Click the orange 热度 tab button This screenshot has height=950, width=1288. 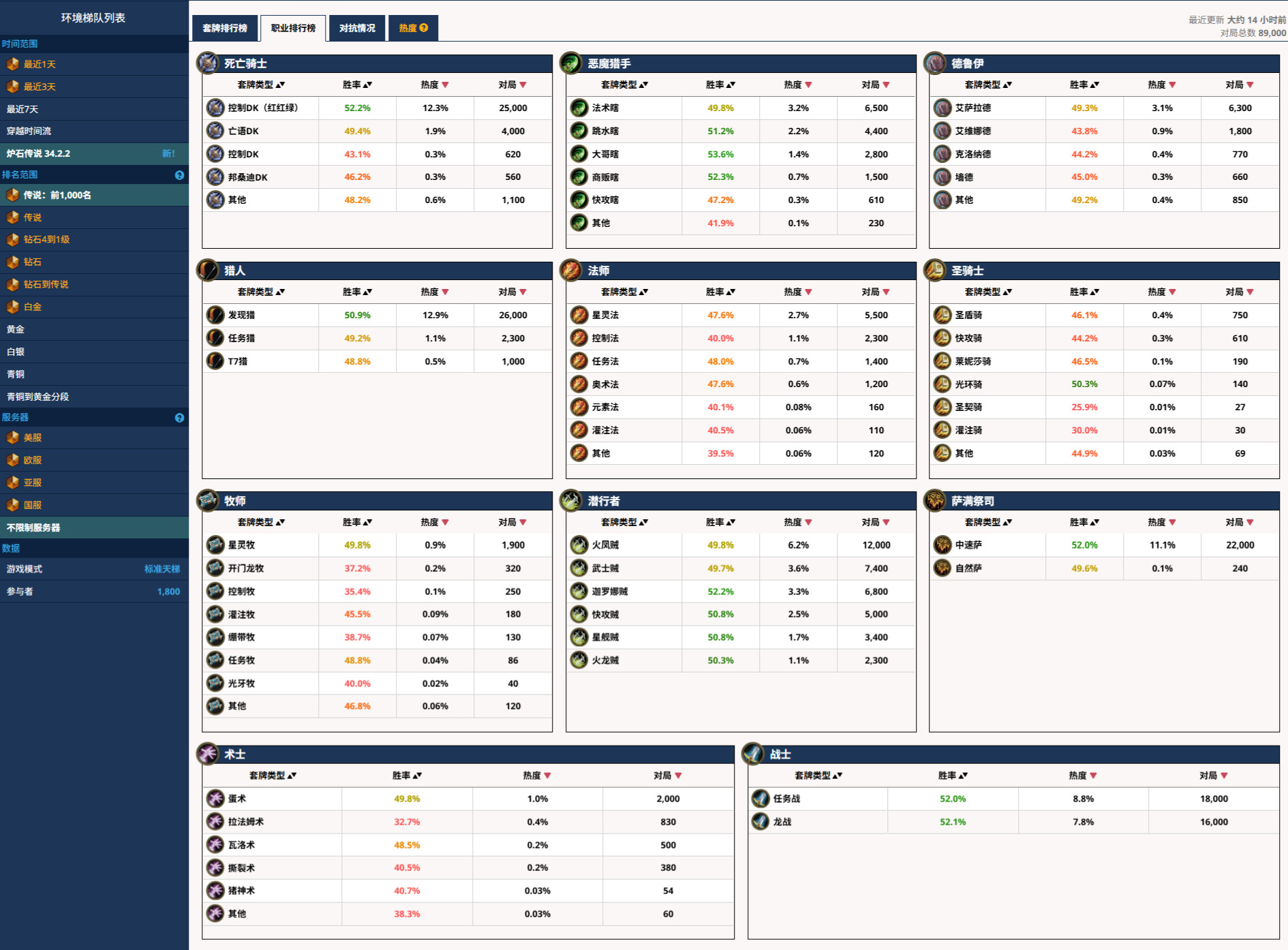413,28
